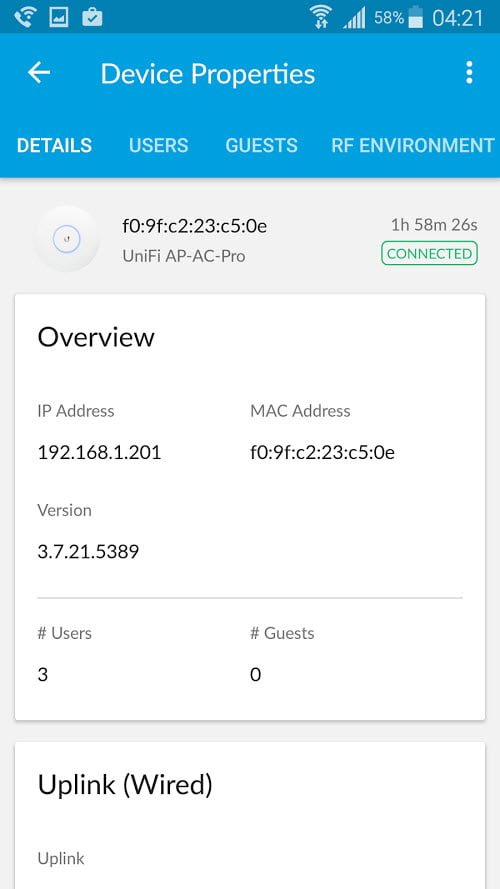Switch to the USERS tab
Viewport: 500px width, 889px height.
(158, 146)
